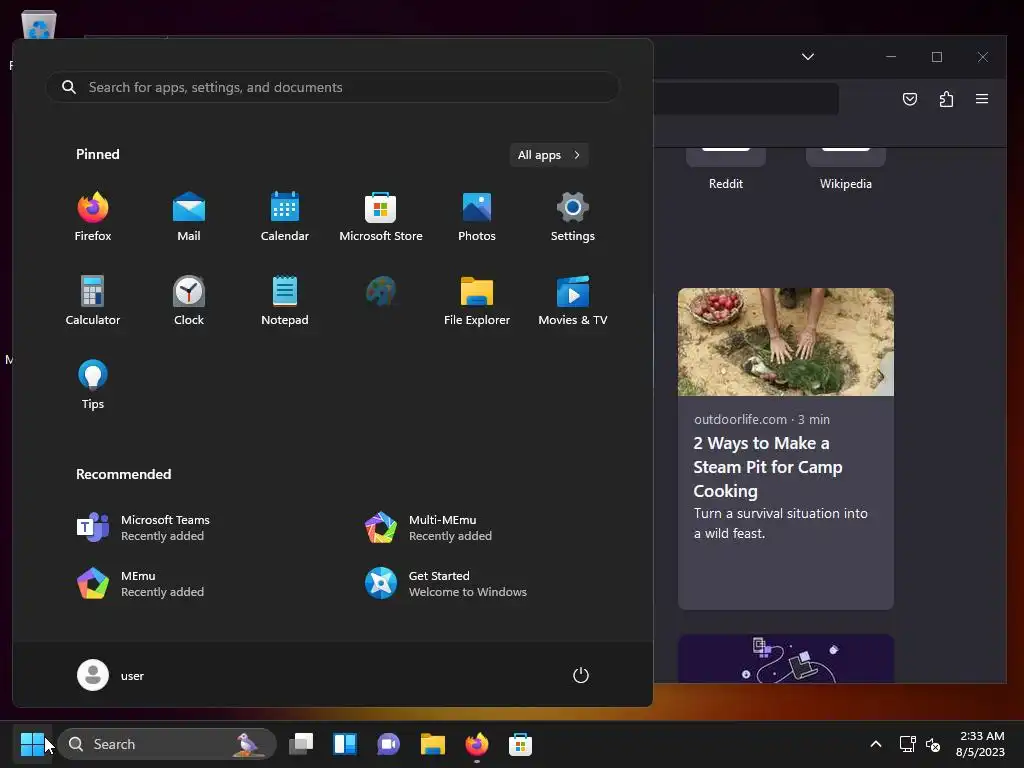The image size is (1024, 768).
Task: Open Microsoft Store from pinned apps
Action: (381, 217)
